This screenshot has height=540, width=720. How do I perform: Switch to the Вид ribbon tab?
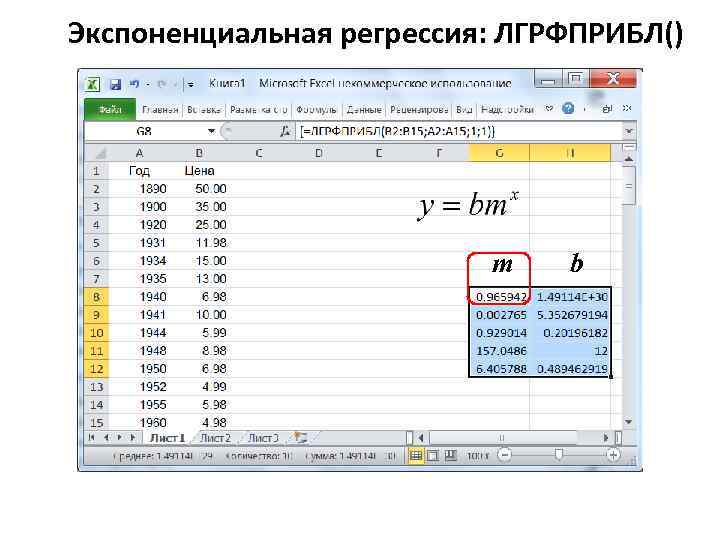tap(464, 110)
